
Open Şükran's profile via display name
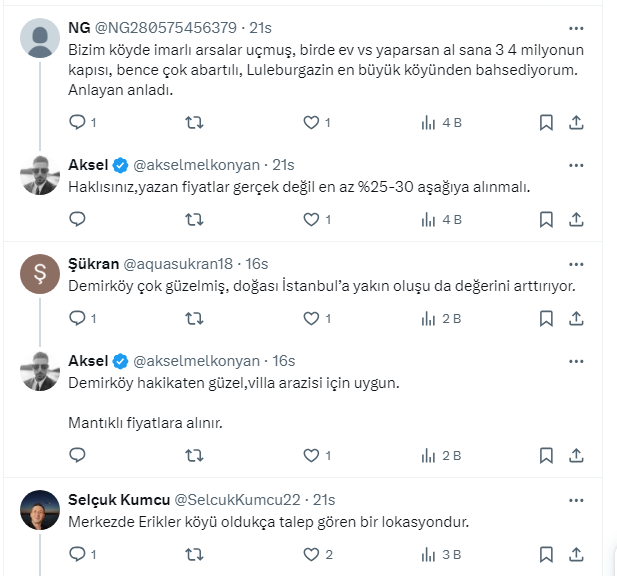tap(93, 264)
